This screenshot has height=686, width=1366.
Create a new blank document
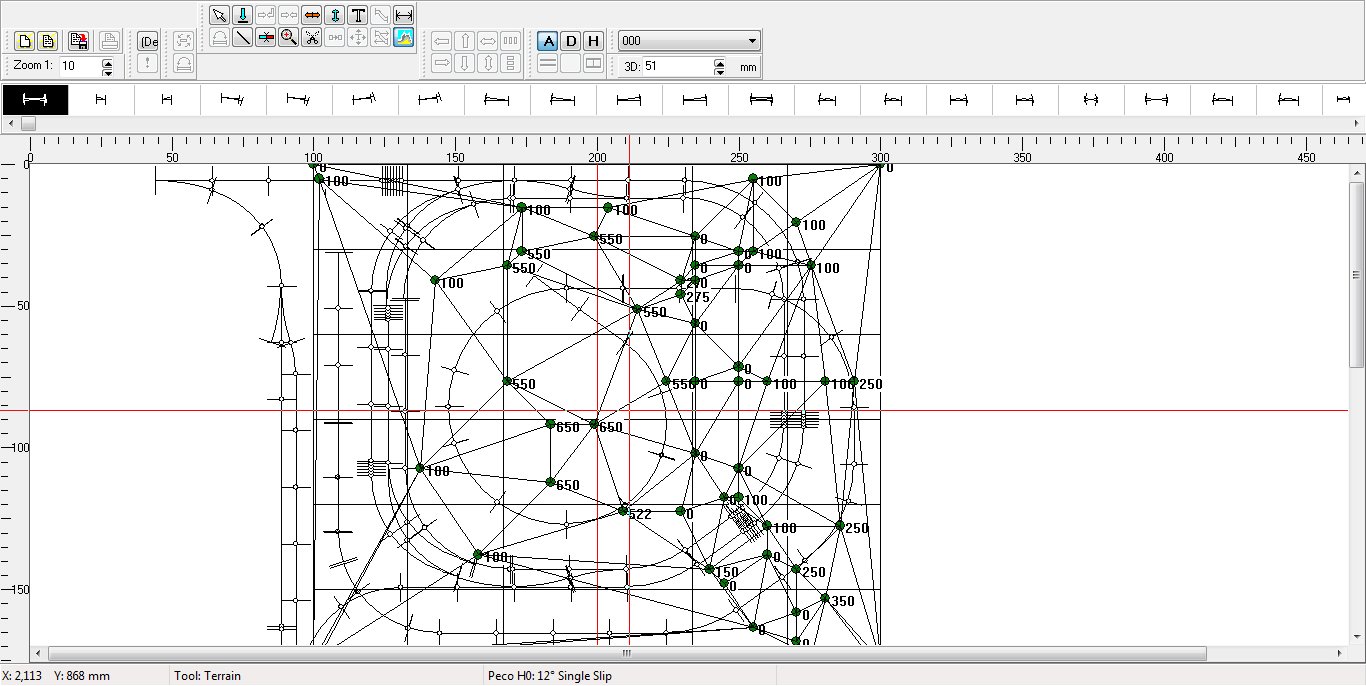[x=24, y=41]
